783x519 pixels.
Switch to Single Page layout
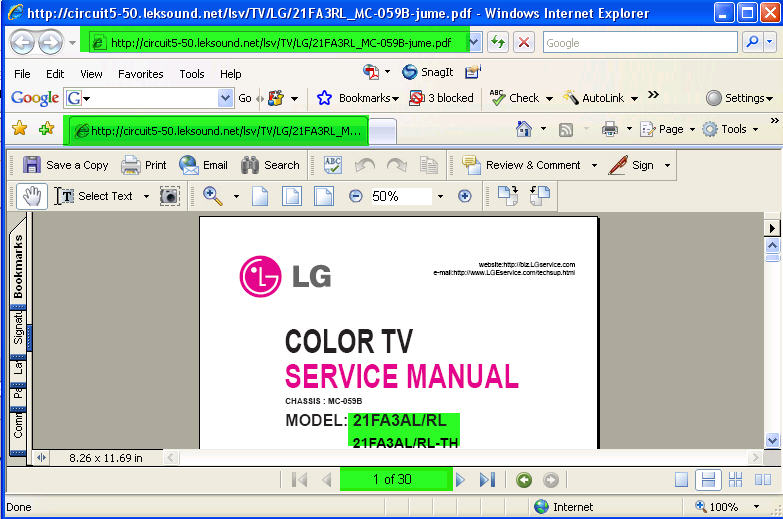pos(681,480)
